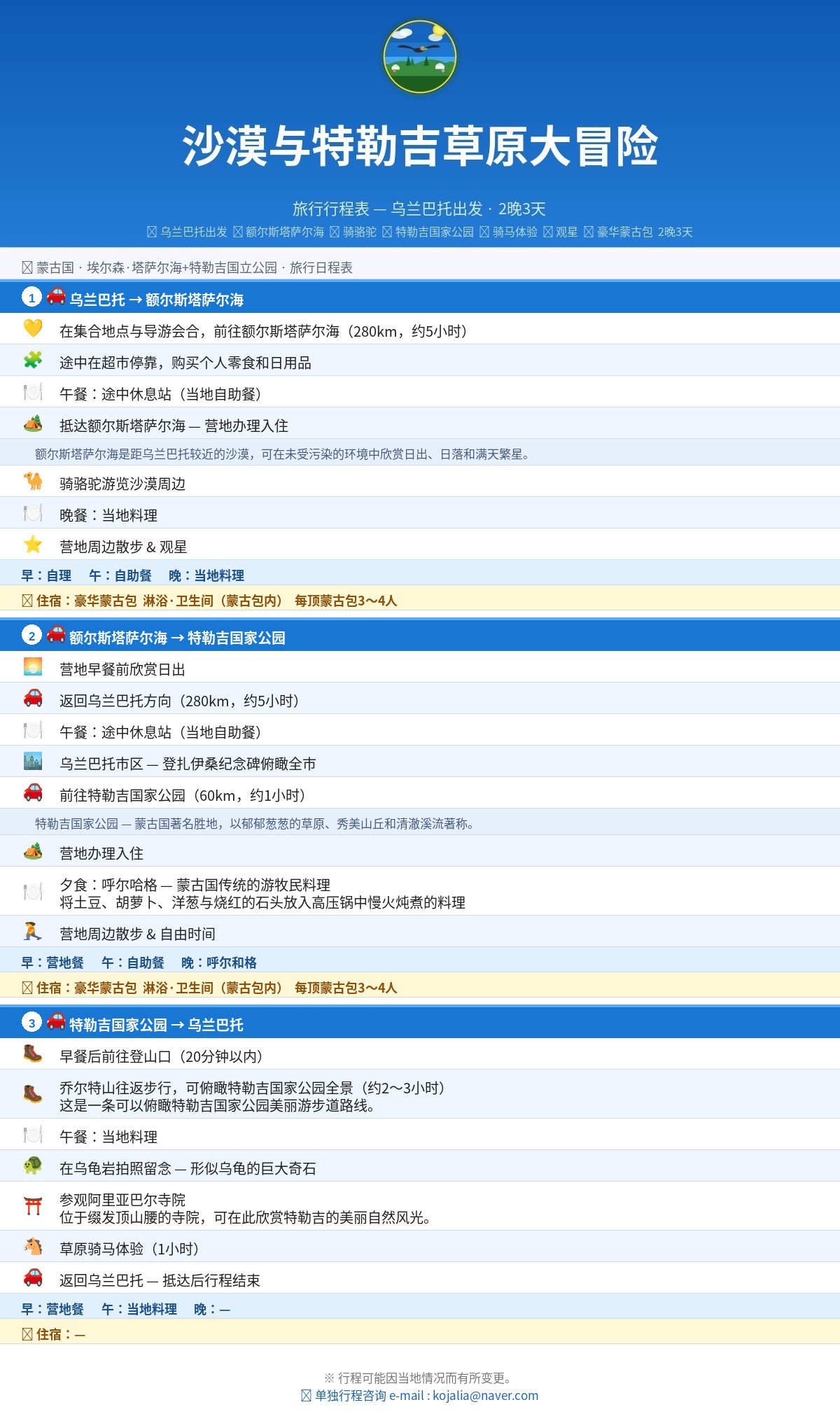
Task: Click the day 3 header 特勒吉国家公园 → 乌兰巴托
Action: point(420,1023)
